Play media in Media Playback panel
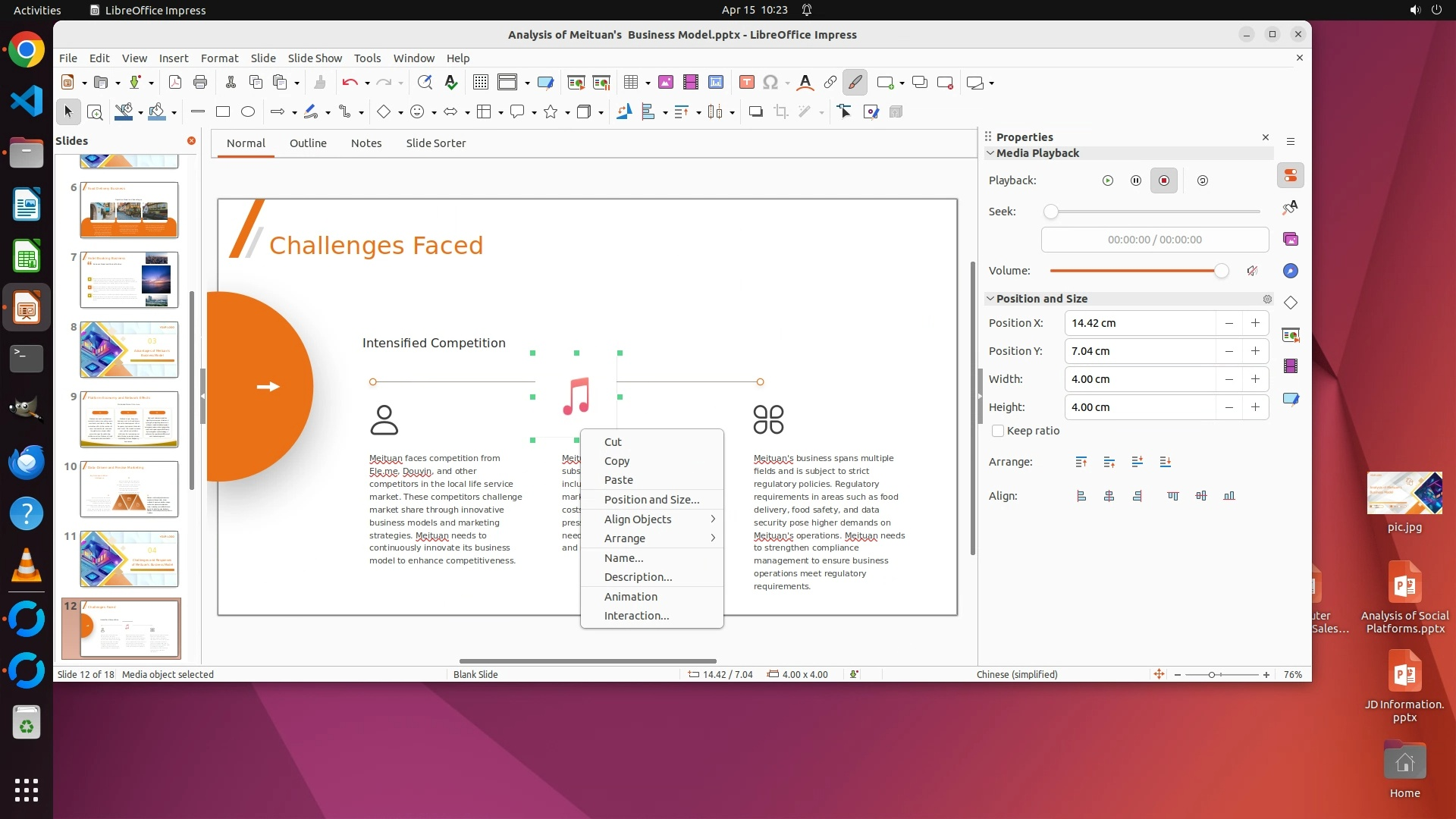1456x819 pixels. pyautogui.click(x=1108, y=180)
